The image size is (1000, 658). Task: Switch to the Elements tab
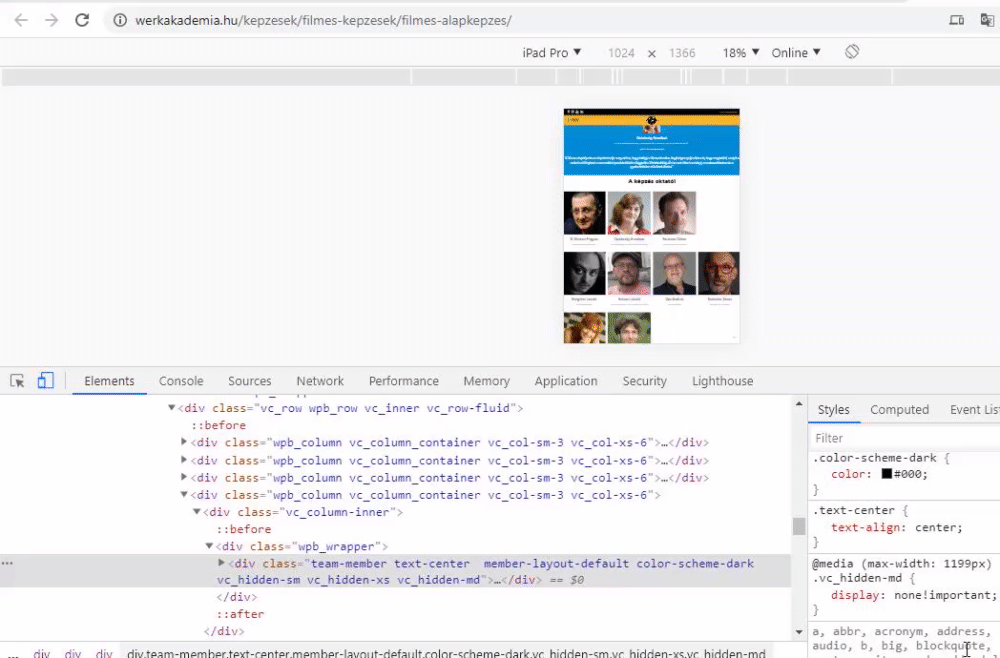109,381
